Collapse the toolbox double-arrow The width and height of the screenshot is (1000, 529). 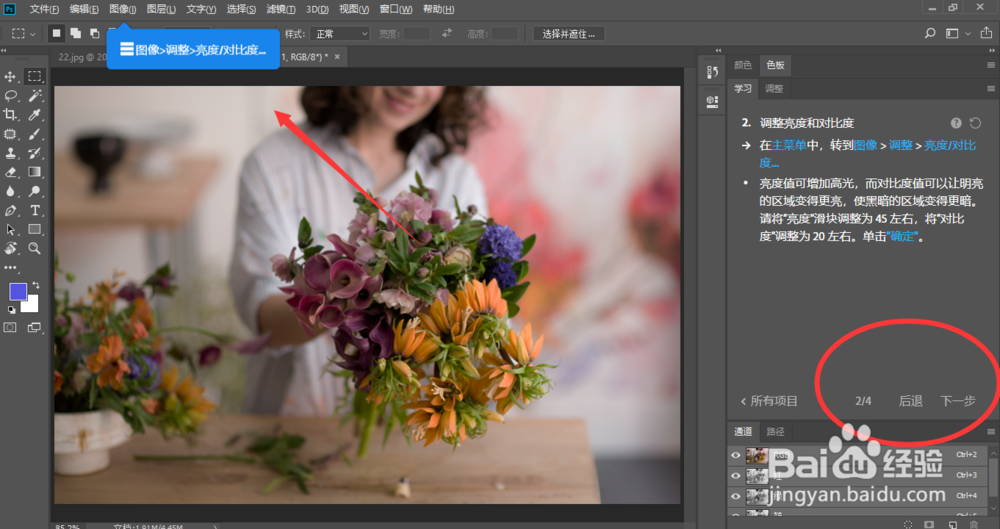4,50
